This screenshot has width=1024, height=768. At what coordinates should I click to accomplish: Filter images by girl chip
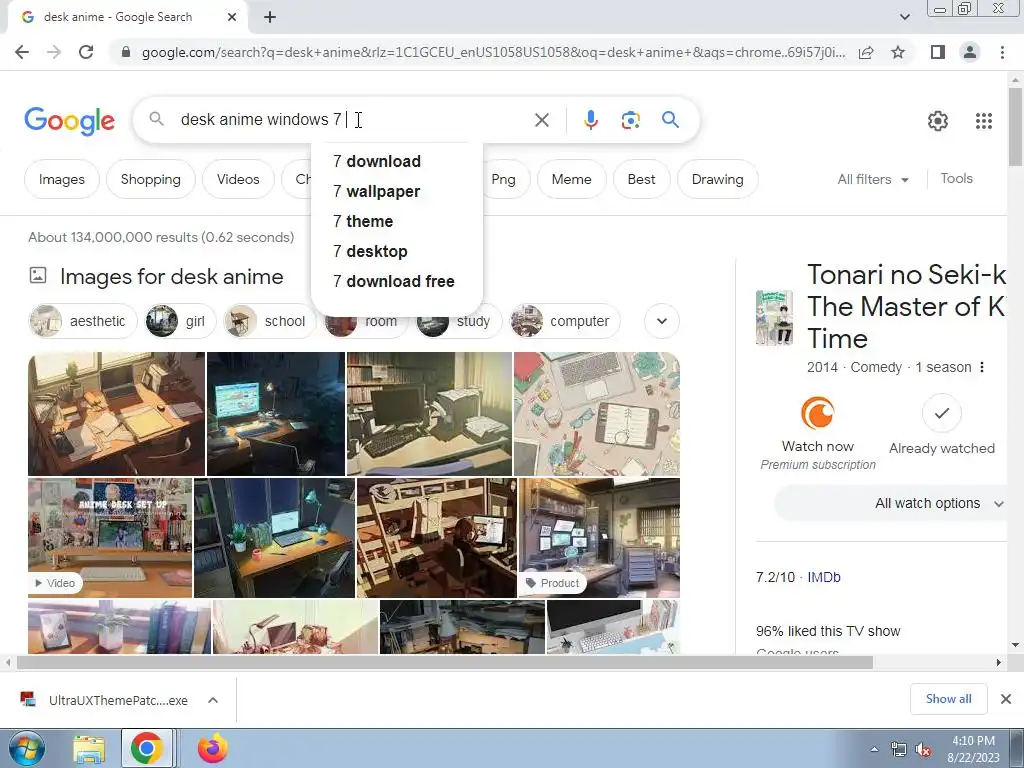coord(180,321)
